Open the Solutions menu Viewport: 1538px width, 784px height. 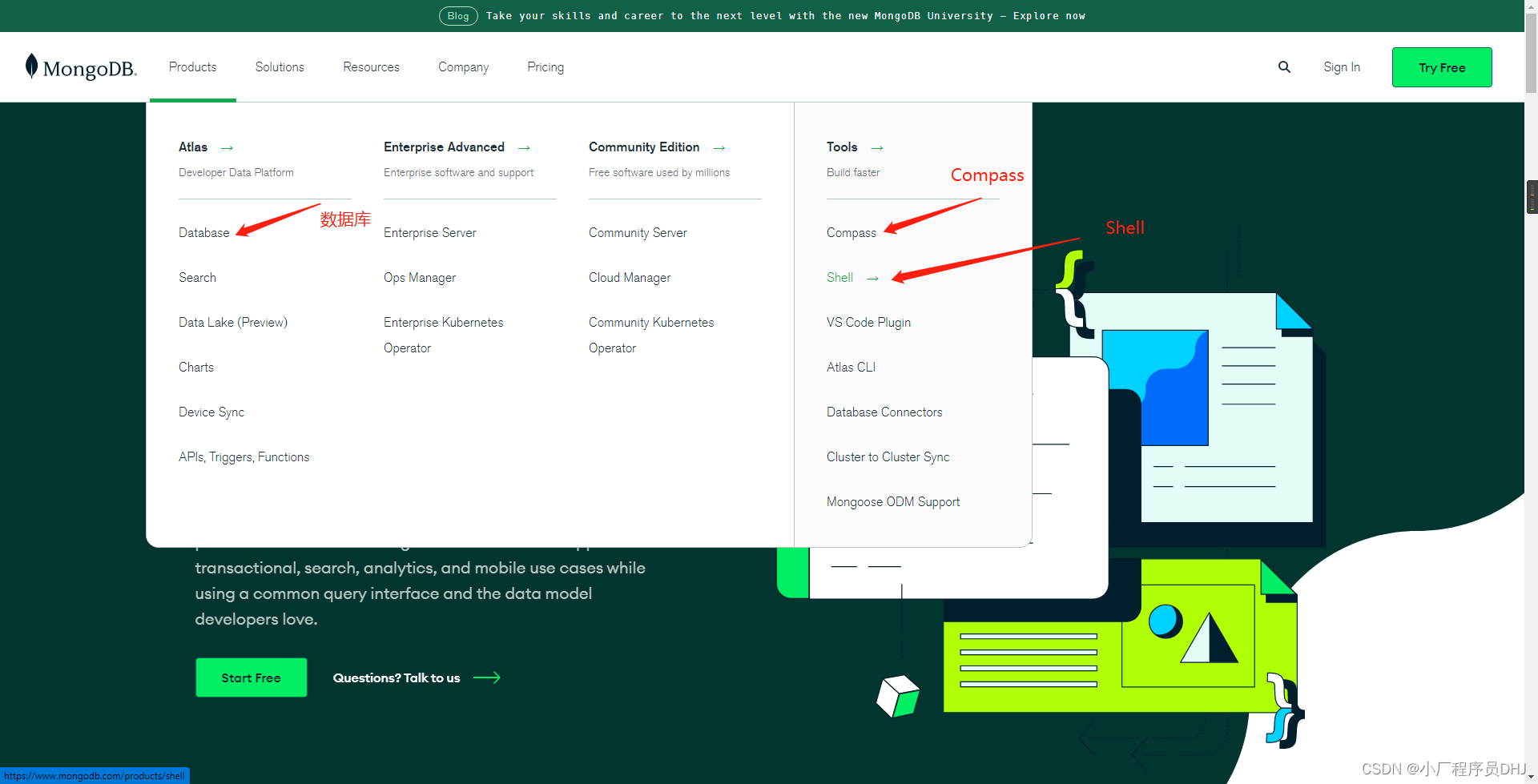(280, 67)
